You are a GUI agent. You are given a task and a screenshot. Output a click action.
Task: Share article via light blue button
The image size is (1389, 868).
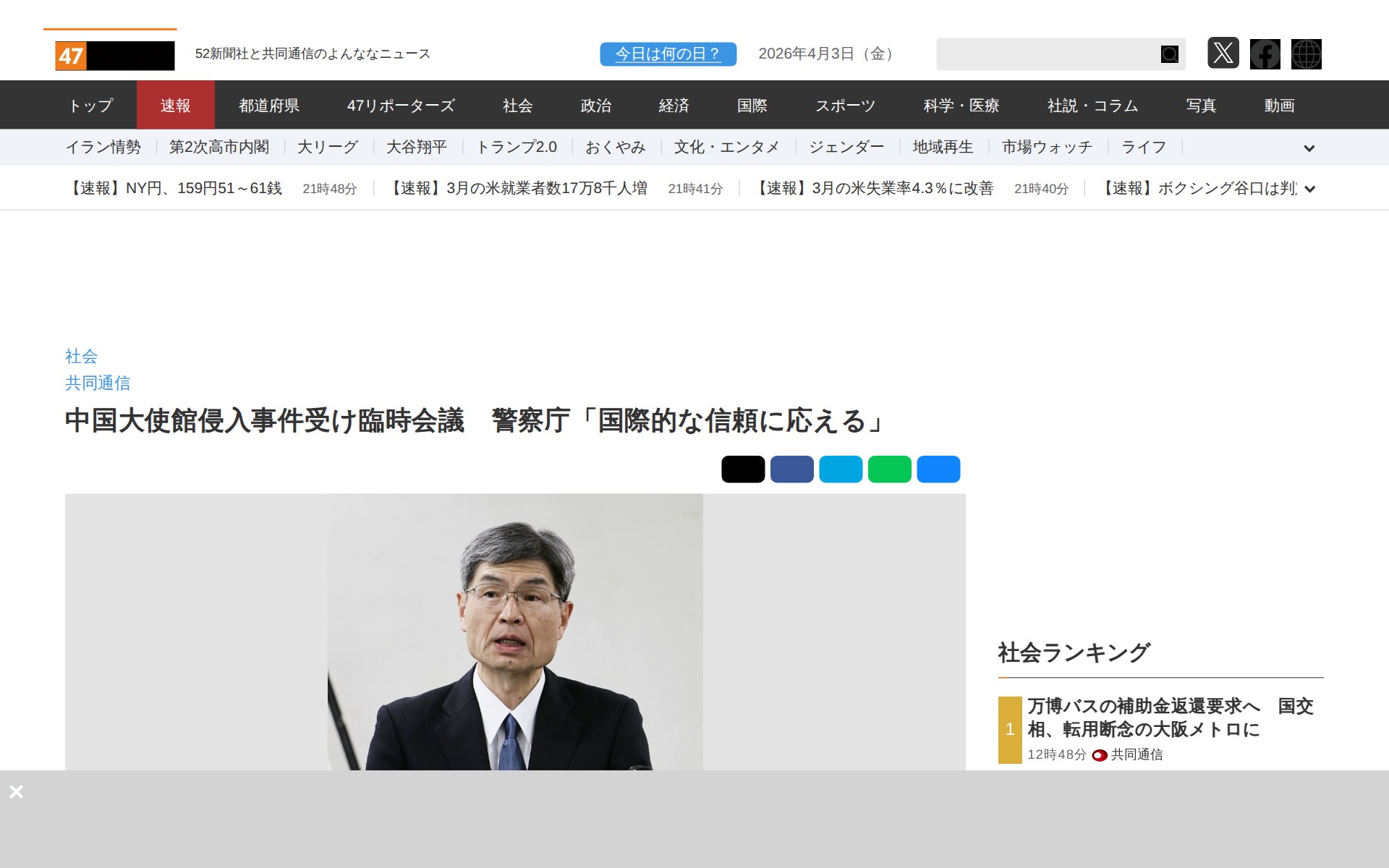pos(840,469)
